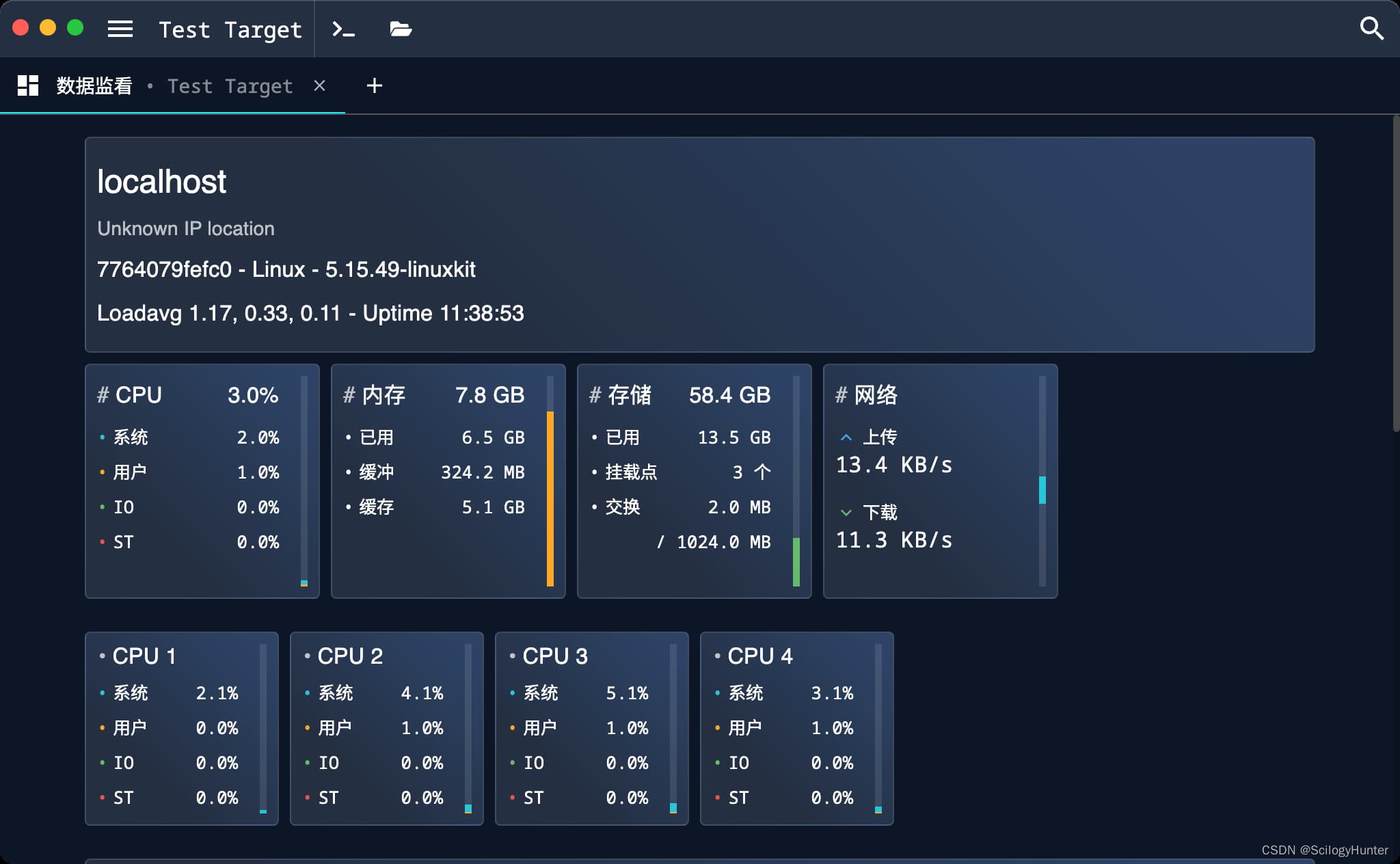The image size is (1400, 864).
Task: Click the 内存 7.8 GB card header
Action: pyautogui.click(x=433, y=395)
